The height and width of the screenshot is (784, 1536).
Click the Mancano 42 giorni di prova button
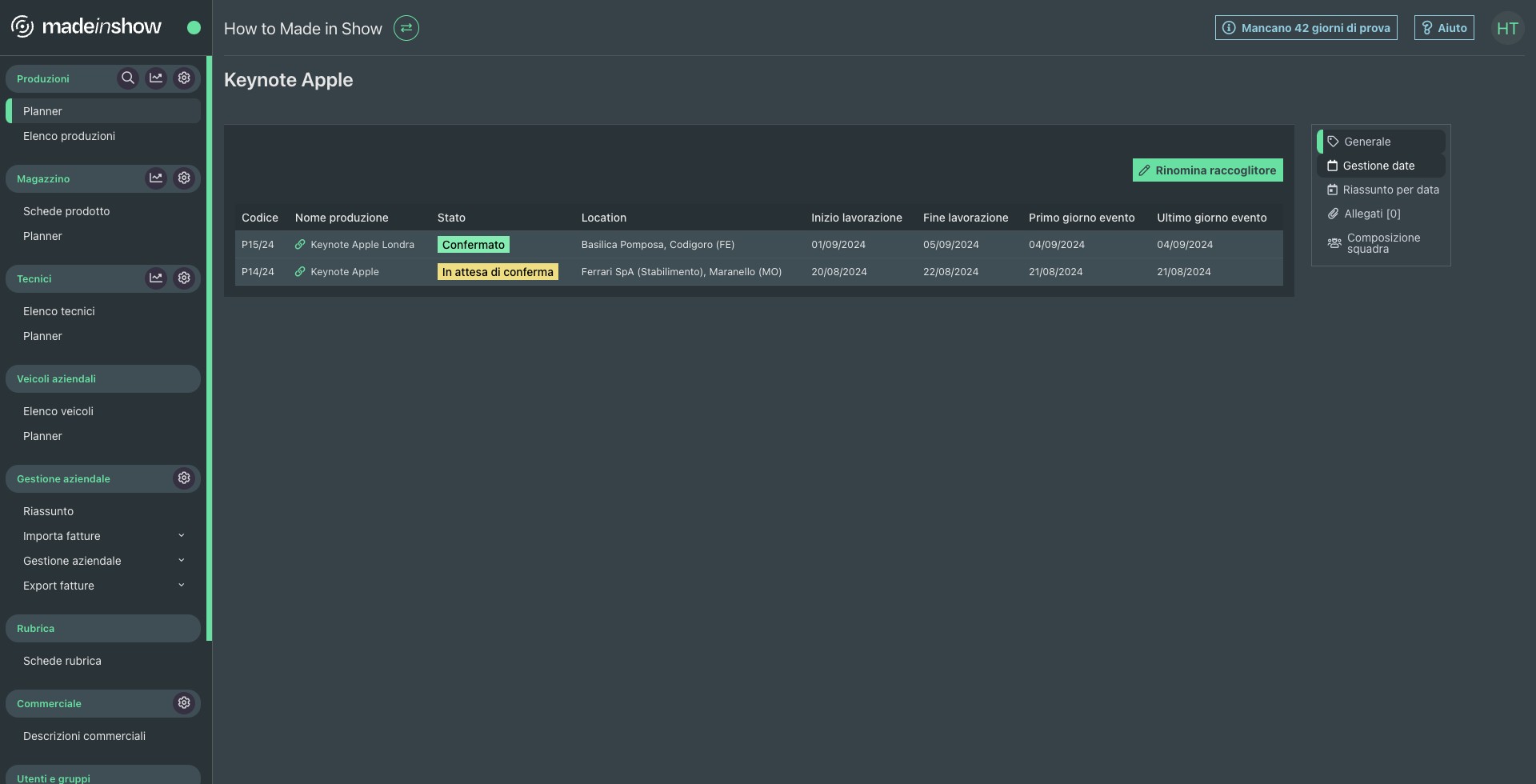(x=1306, y=28)
